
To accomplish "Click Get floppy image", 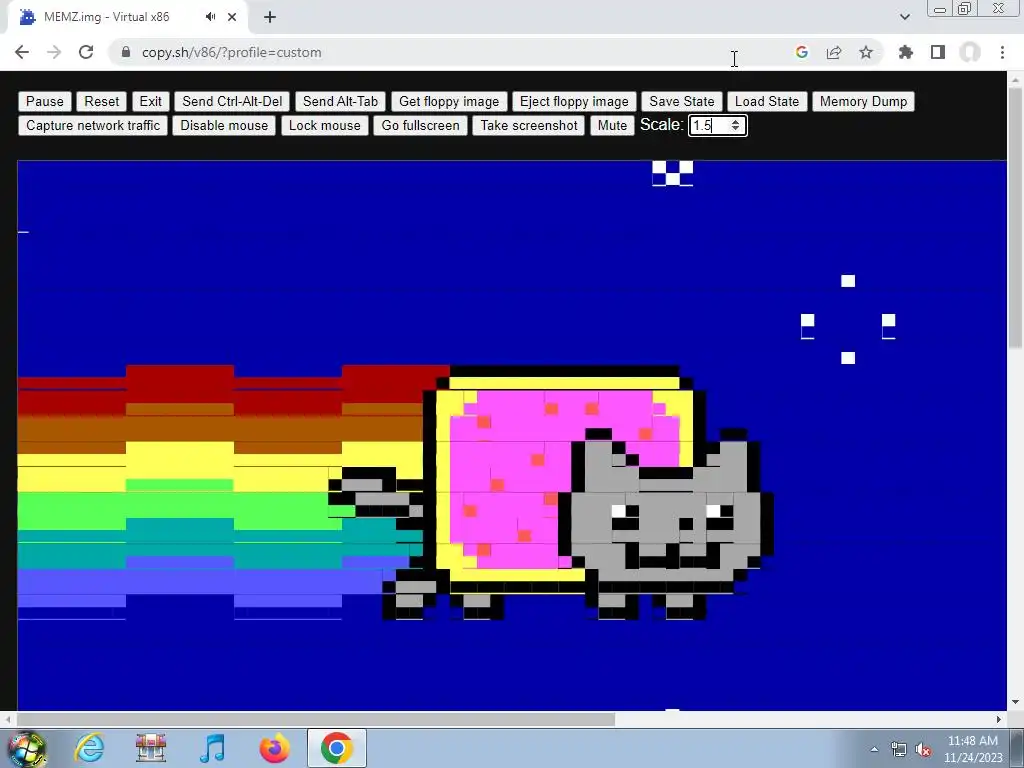I will (449, 101).
